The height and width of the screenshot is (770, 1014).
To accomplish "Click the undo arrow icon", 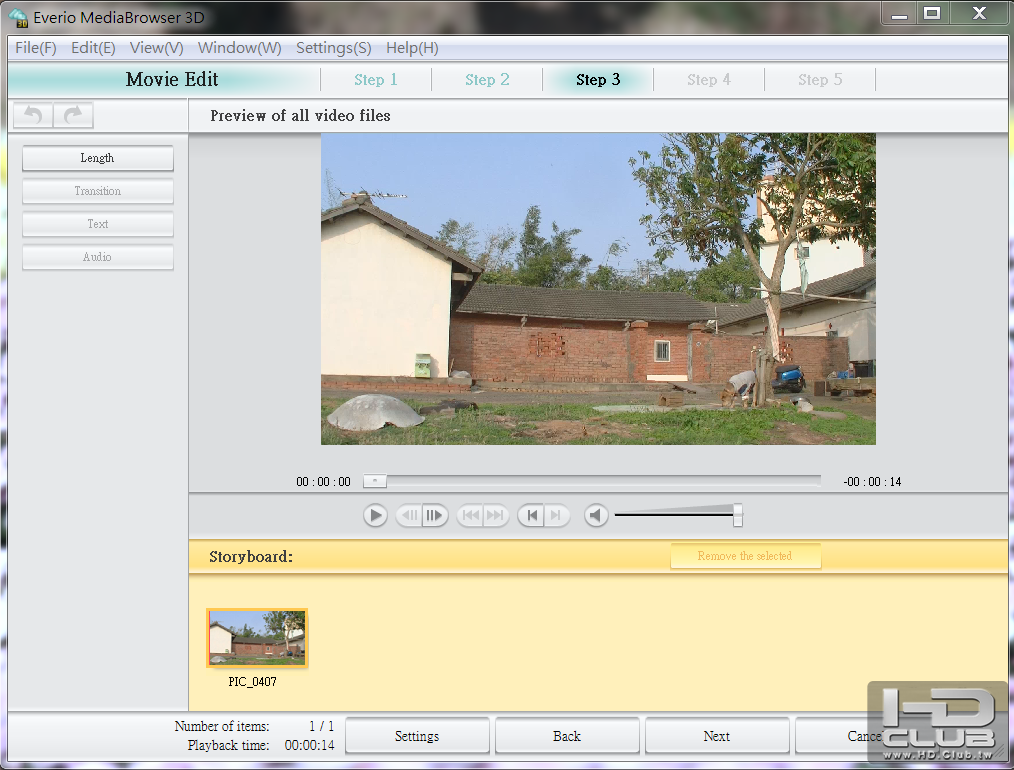I will 33,116.
